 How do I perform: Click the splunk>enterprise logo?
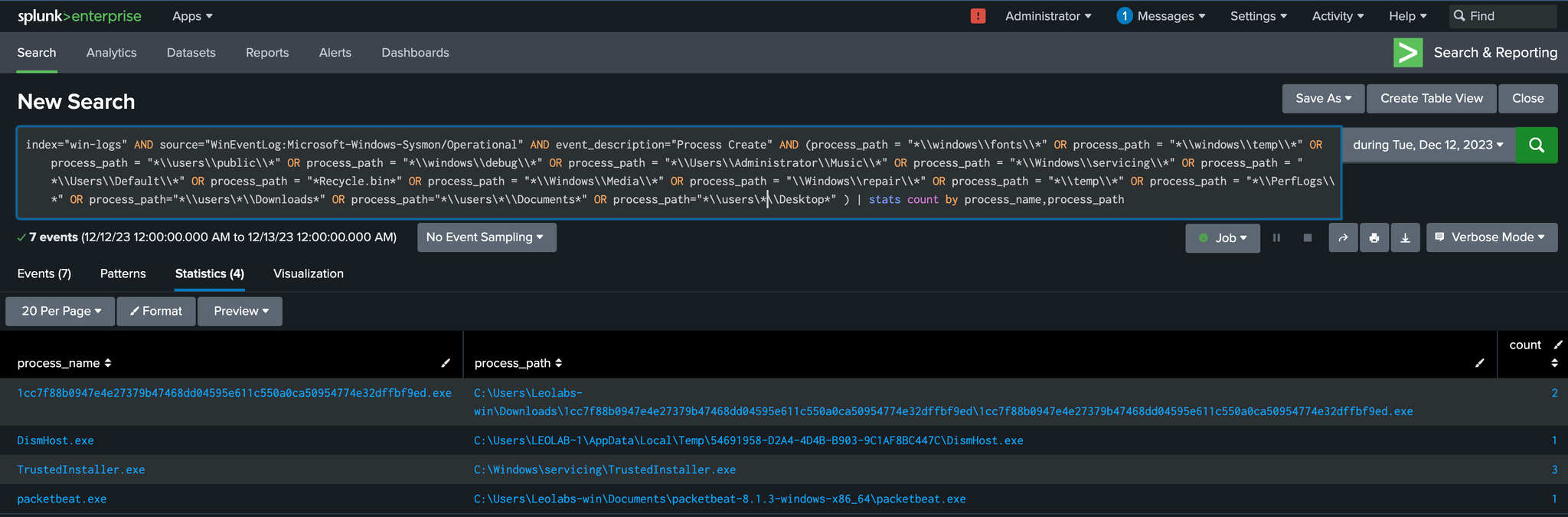(80, 16)
